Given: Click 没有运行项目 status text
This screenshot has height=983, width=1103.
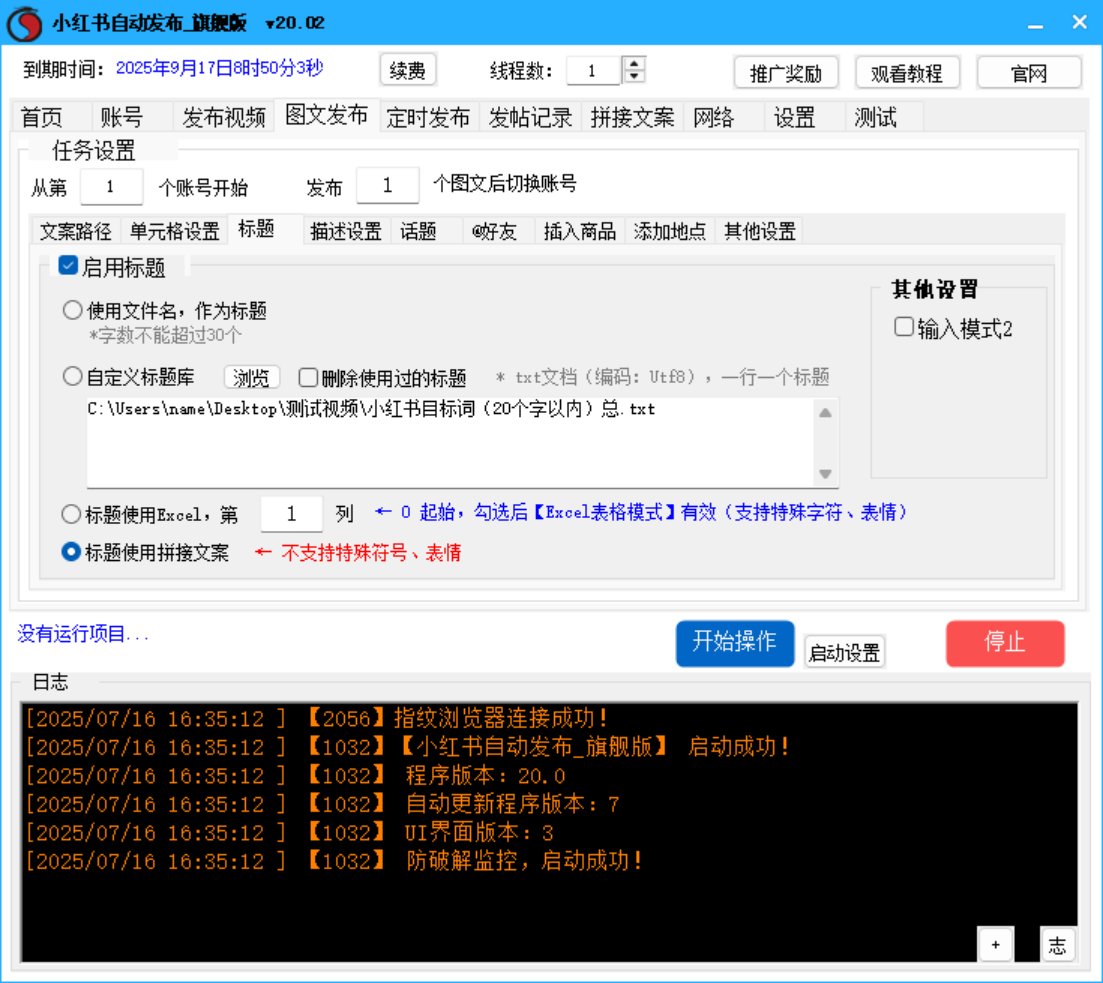Looking at the screenshot, I should click(83, 634).
